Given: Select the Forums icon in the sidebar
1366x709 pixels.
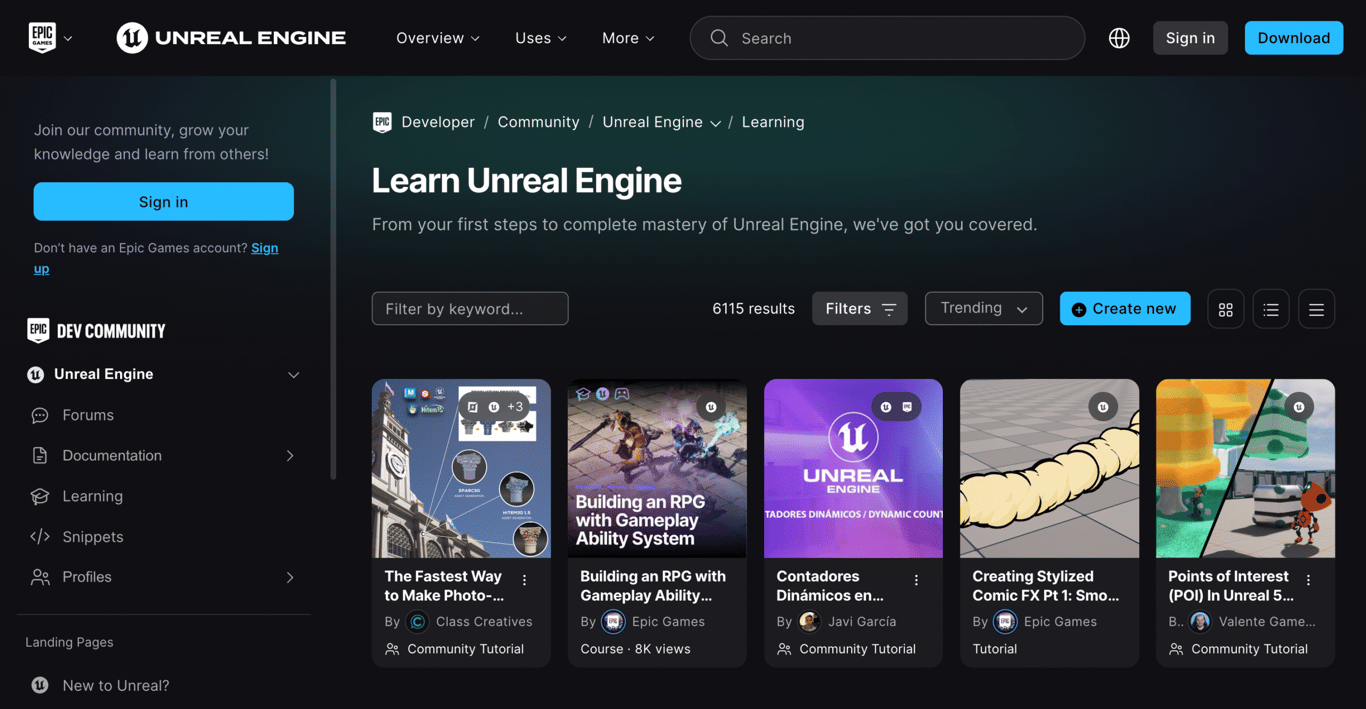Looking at the screenshot, I should (39, 414).
